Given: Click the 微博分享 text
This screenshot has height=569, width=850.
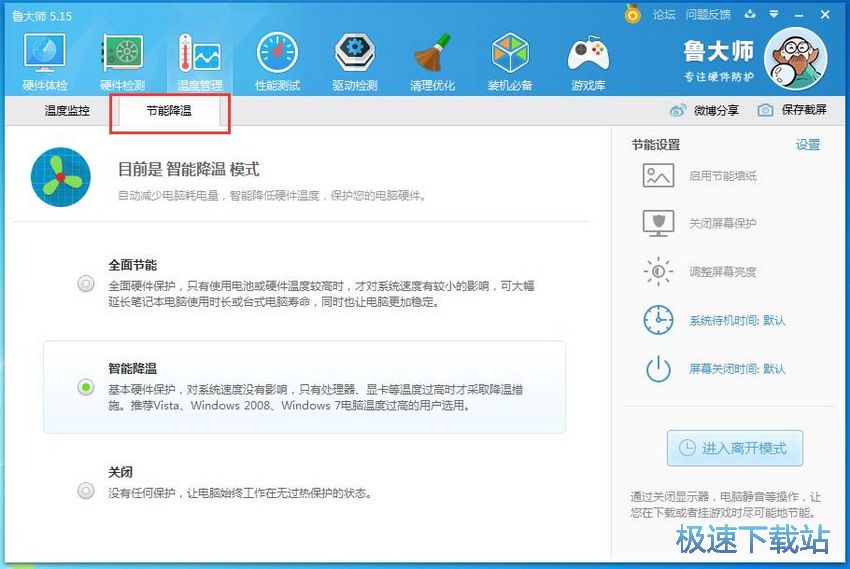Looking at the screenshot, I should (x=716, y=111).
